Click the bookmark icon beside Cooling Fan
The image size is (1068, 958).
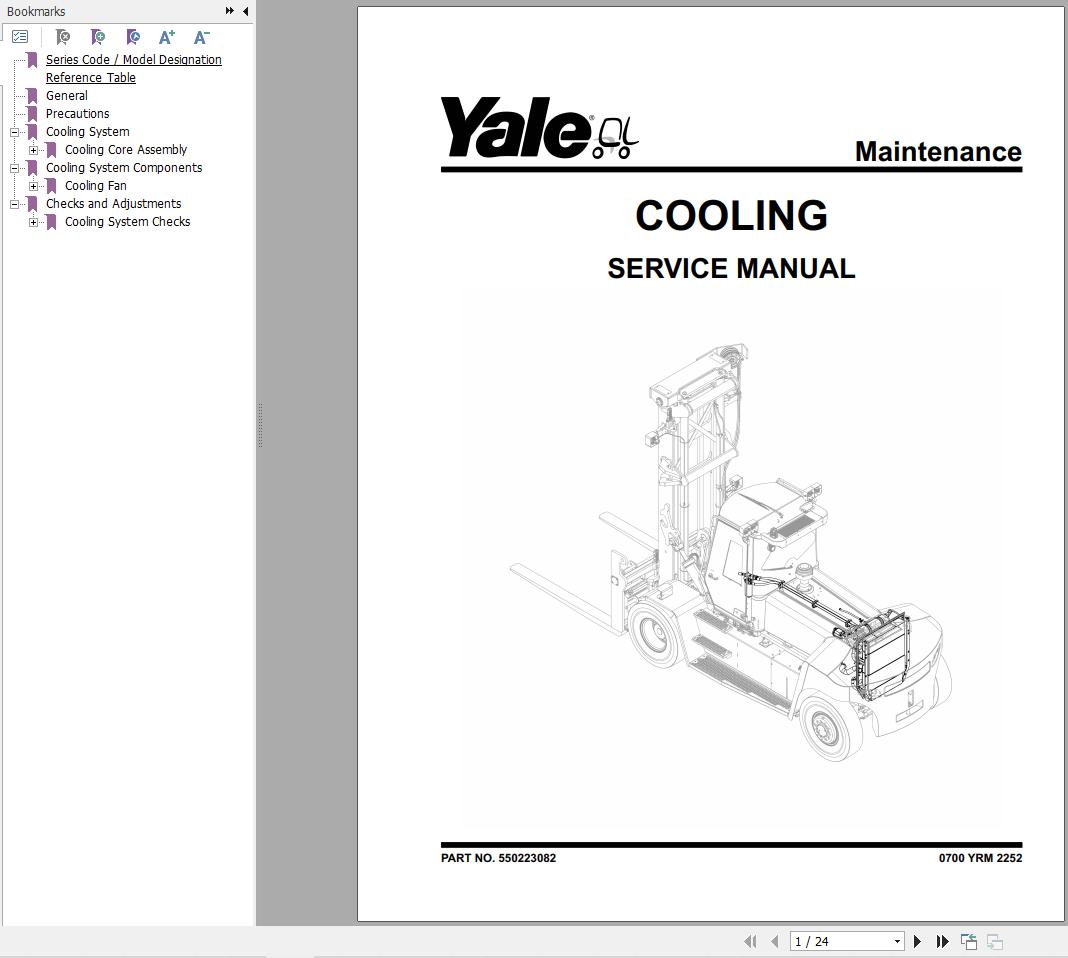(51, 186)
